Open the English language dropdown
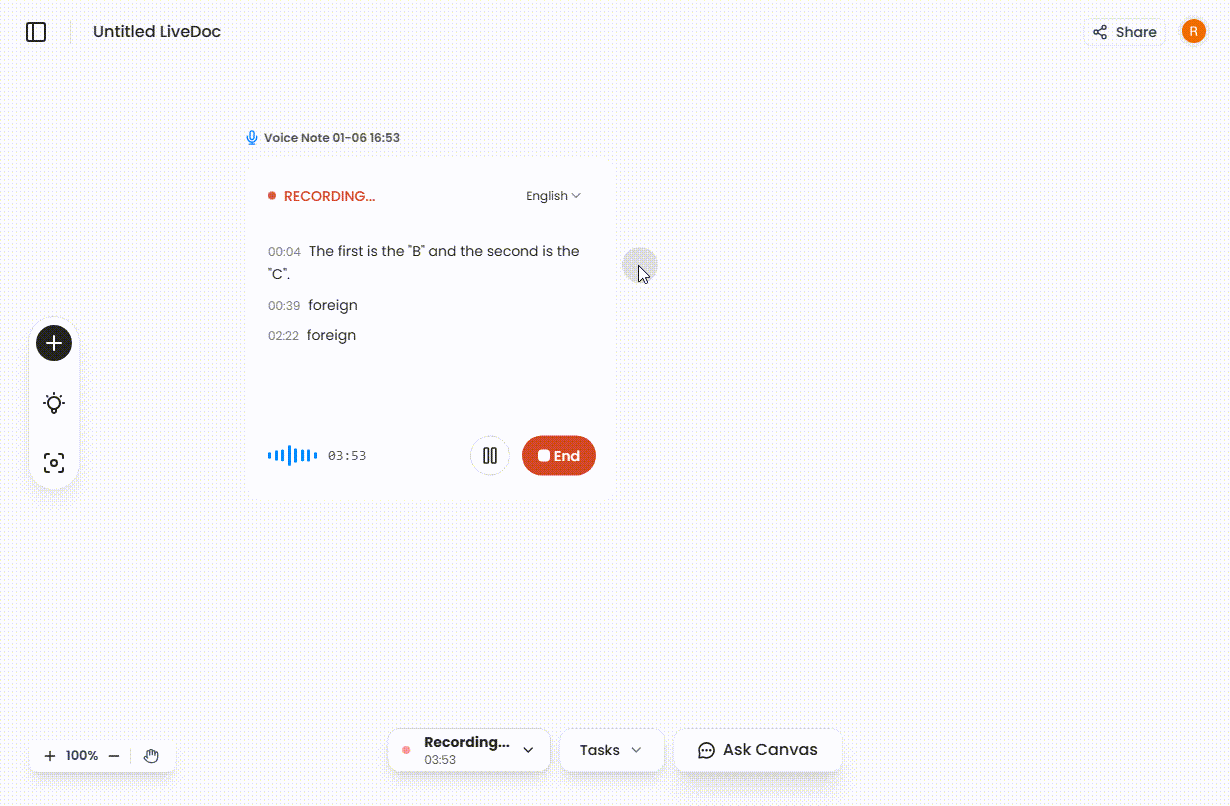Screen dimensions: 1230x806 click(552, 195)
